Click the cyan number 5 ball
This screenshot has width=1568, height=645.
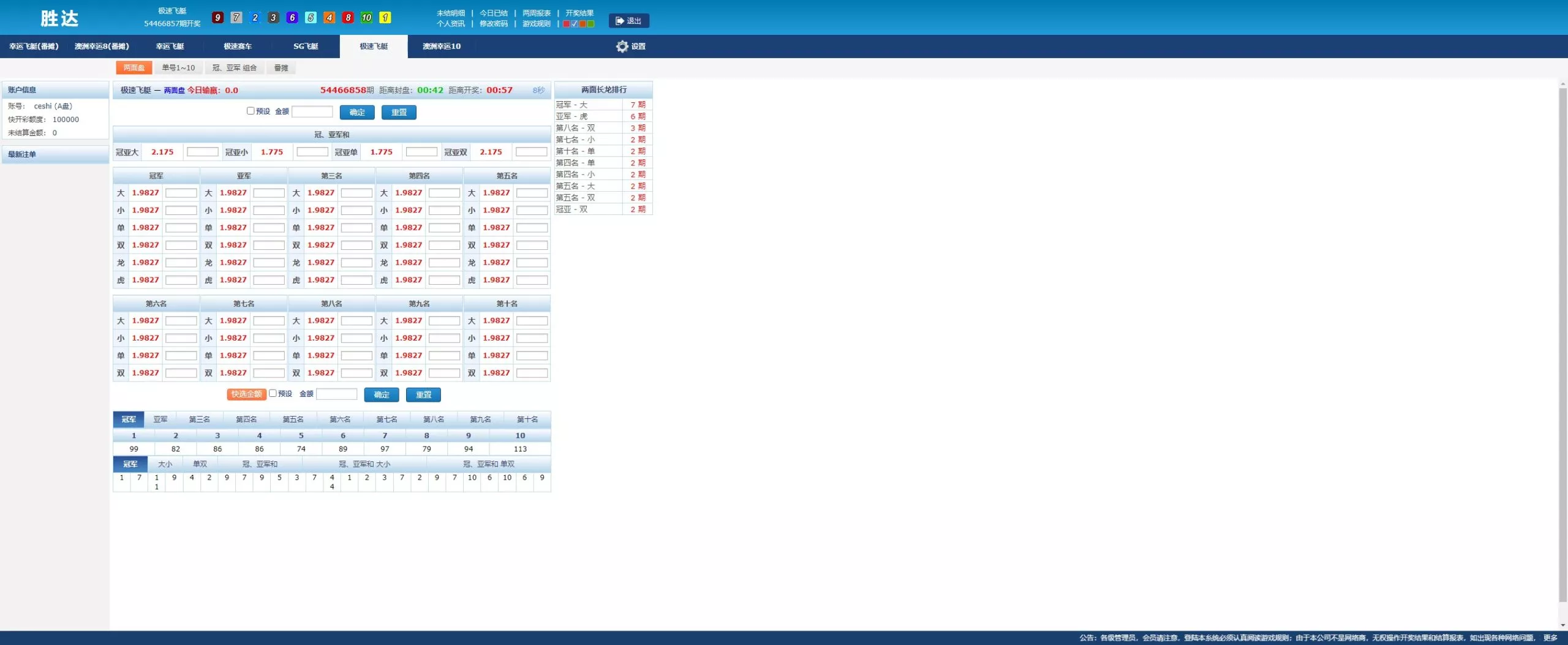311,18
